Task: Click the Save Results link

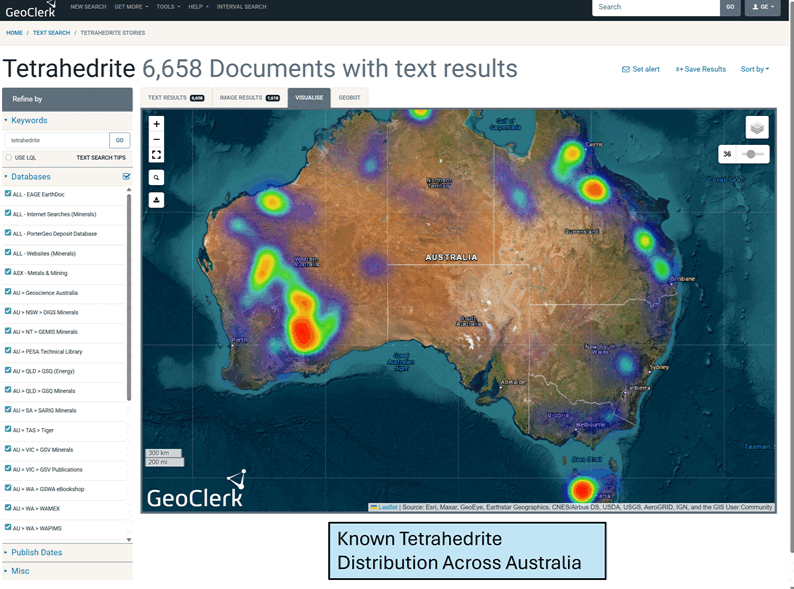Action: coord(701,69)
